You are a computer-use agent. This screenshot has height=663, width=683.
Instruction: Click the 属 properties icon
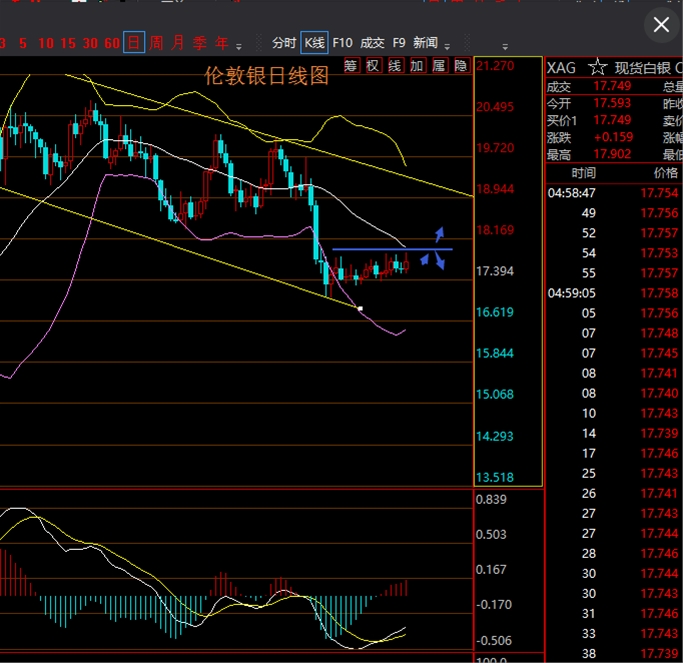[439, 66]
